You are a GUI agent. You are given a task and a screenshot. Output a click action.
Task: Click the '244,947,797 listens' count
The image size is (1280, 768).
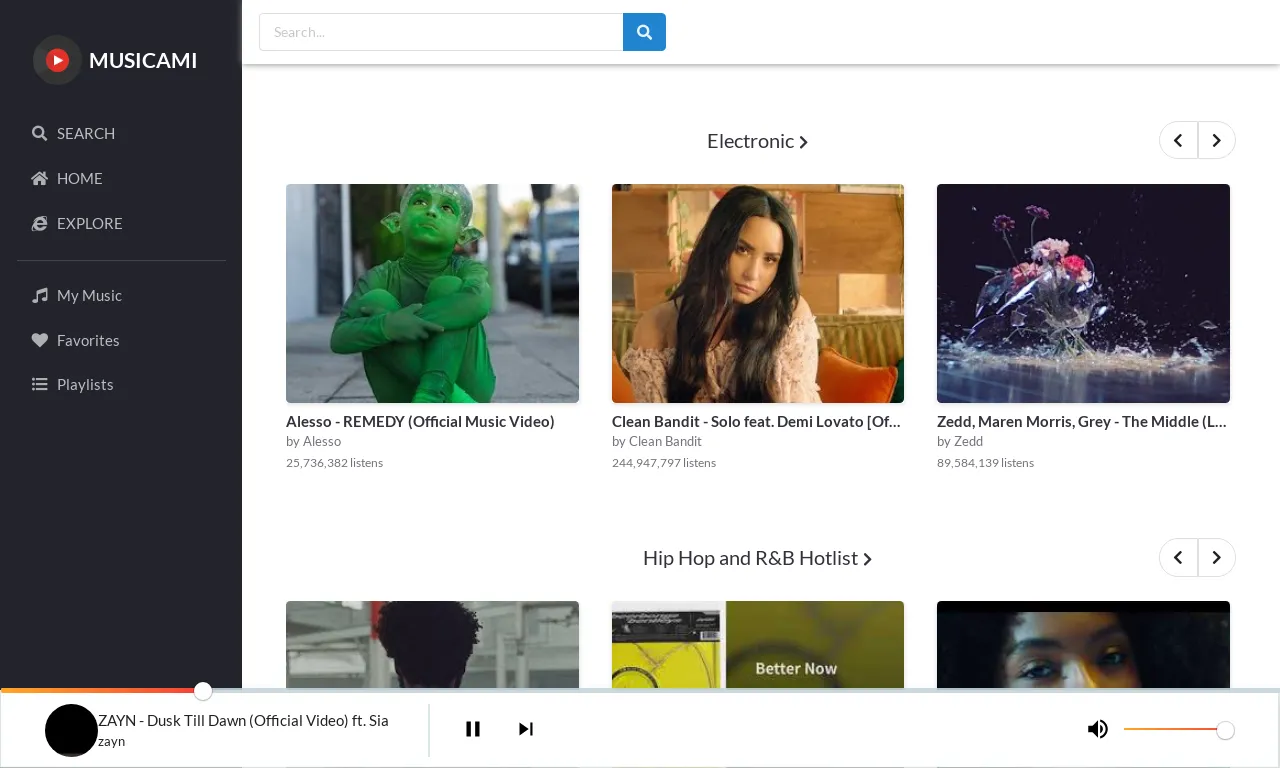[664, 462]
